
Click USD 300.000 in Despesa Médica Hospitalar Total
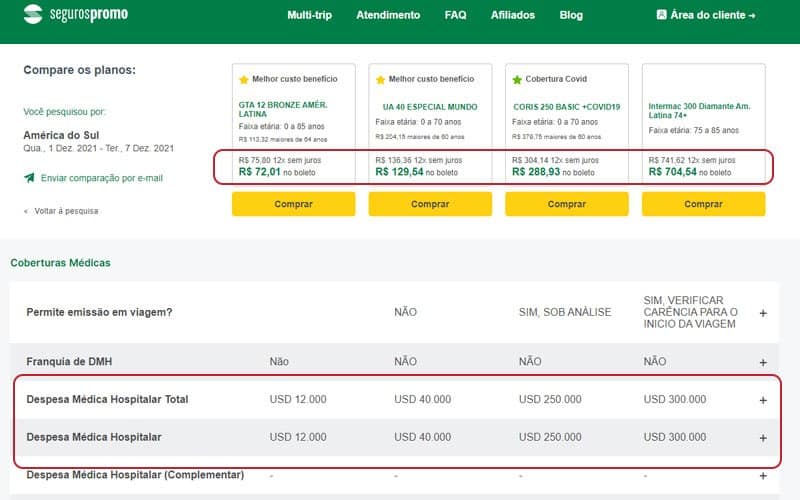click(675, 399)
